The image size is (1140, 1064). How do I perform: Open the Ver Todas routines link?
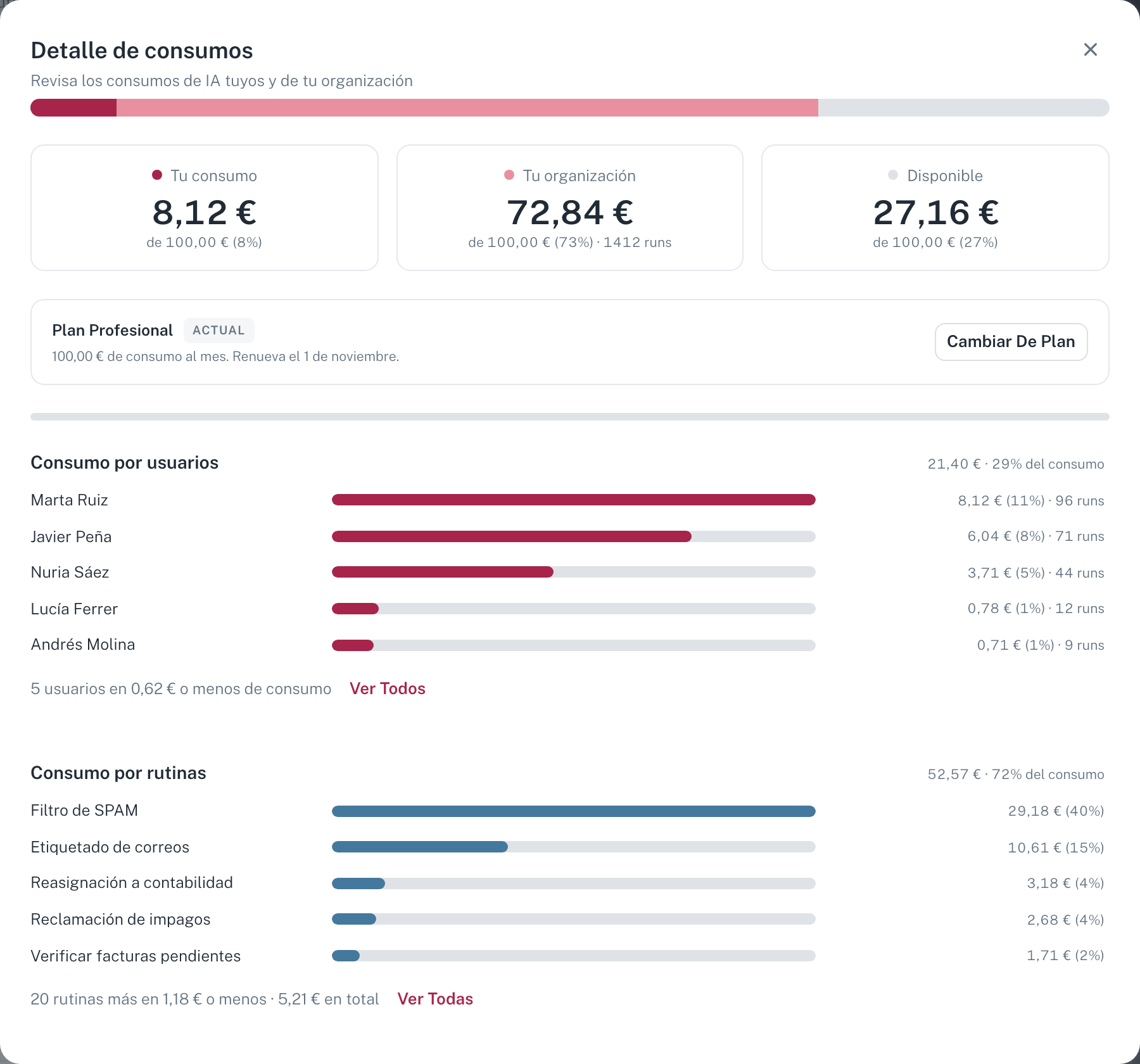435,999
